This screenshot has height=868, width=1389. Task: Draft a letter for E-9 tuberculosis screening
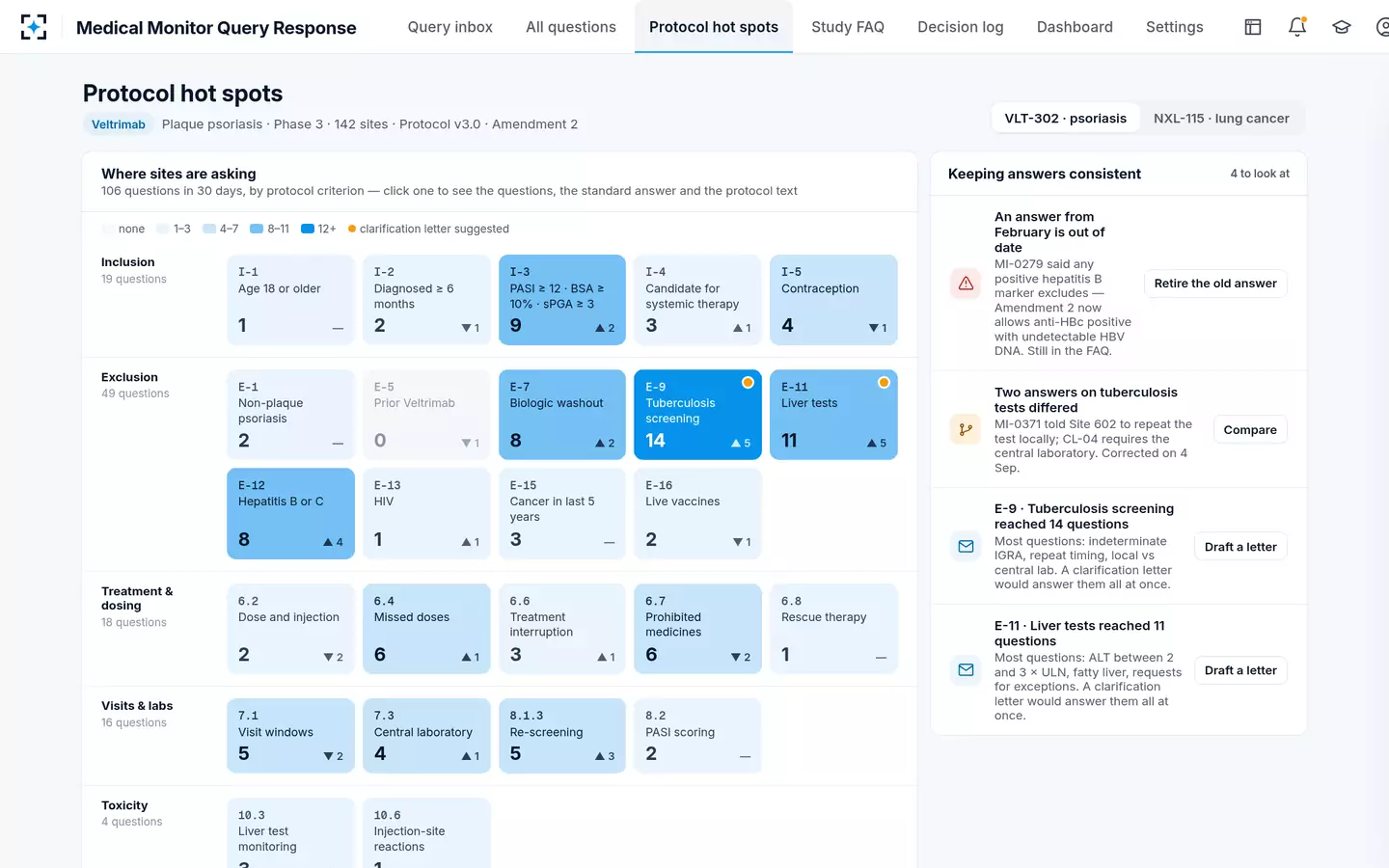(1240, 547)
